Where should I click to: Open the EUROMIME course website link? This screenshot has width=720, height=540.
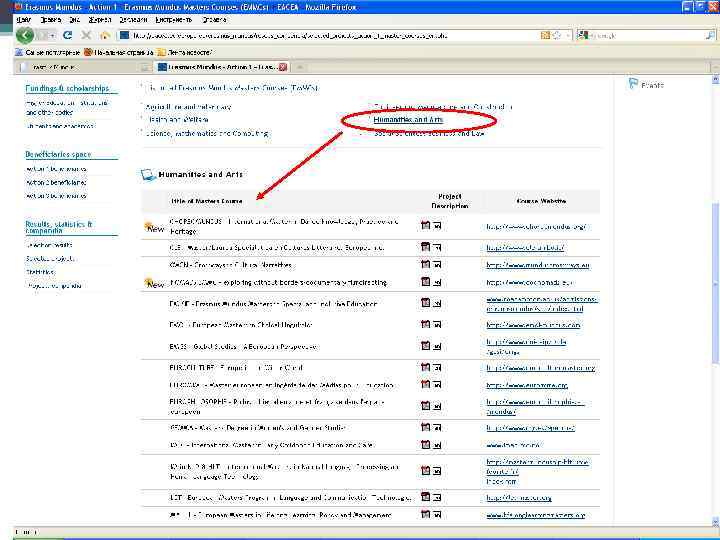coord(527,385)
